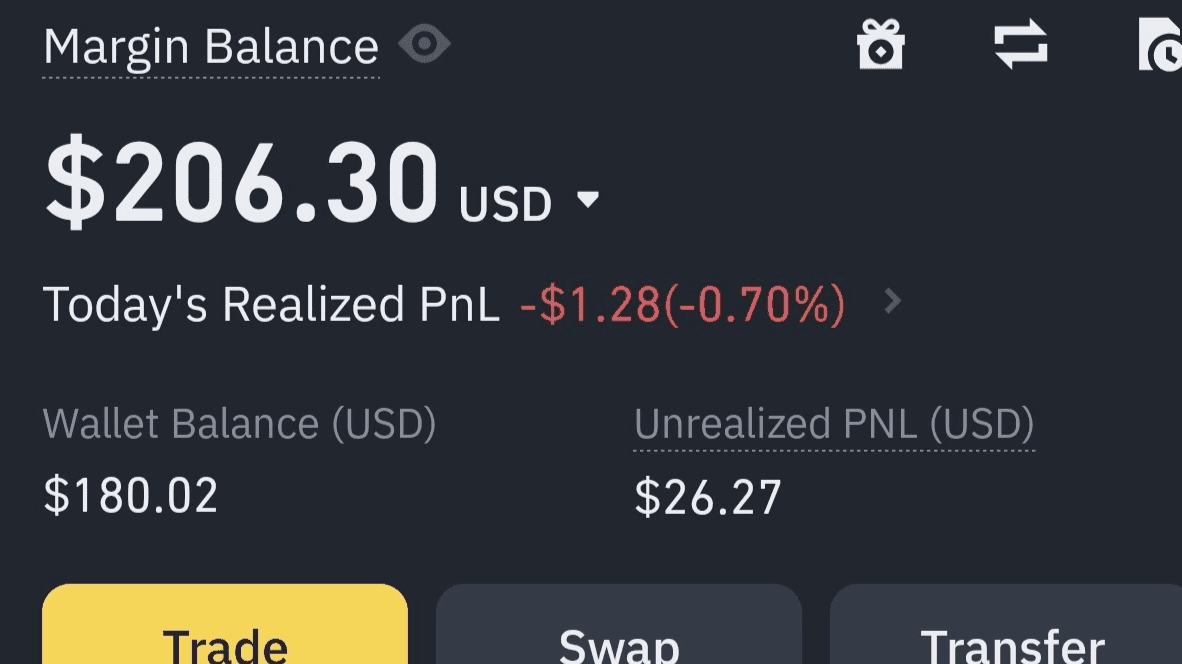Click the red -$1.28 loss amount
The image size is (1182, 664).
coord(589,304)
